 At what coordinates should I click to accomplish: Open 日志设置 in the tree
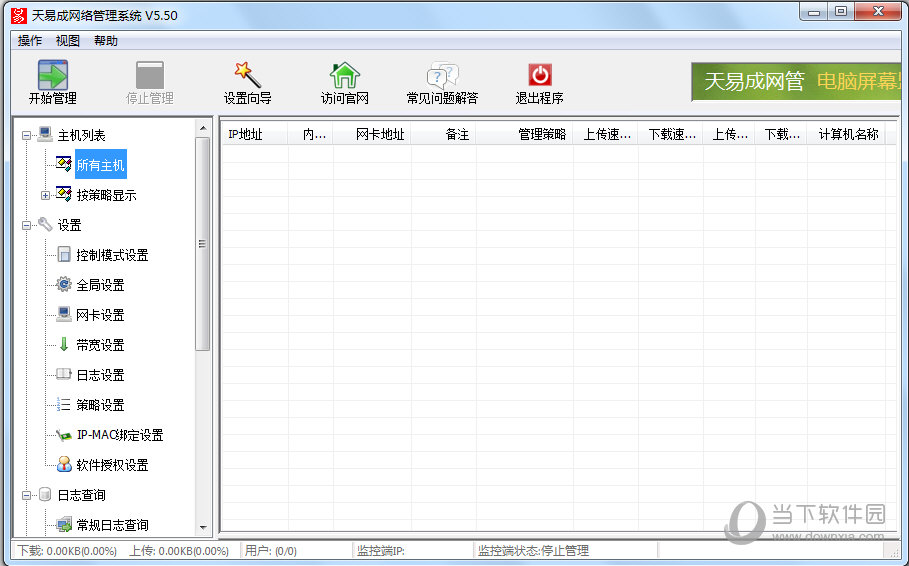(x=100, y=375)
